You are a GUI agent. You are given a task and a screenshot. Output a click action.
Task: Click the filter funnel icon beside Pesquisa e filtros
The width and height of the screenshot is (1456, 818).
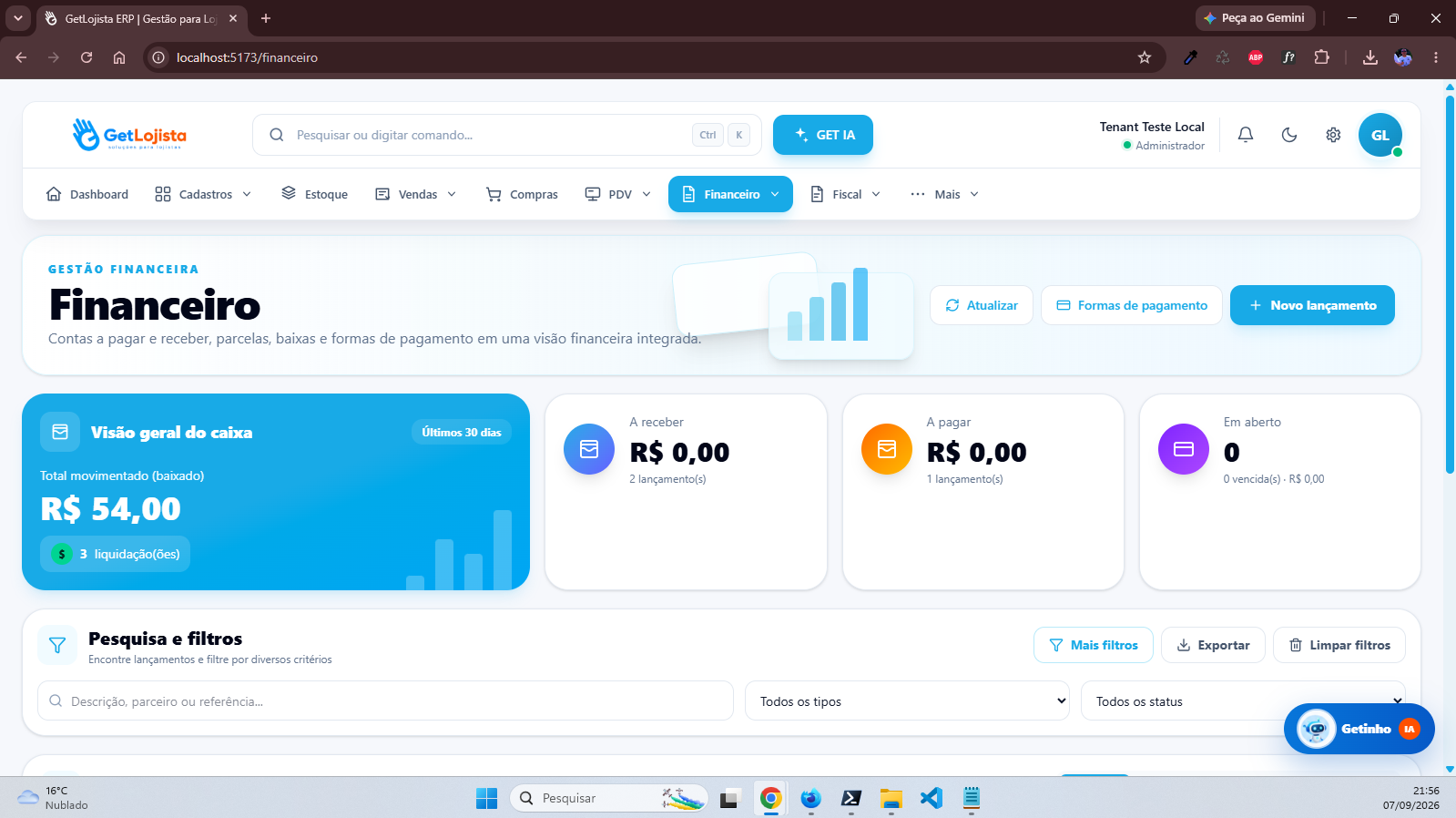[x=57, y=645]
